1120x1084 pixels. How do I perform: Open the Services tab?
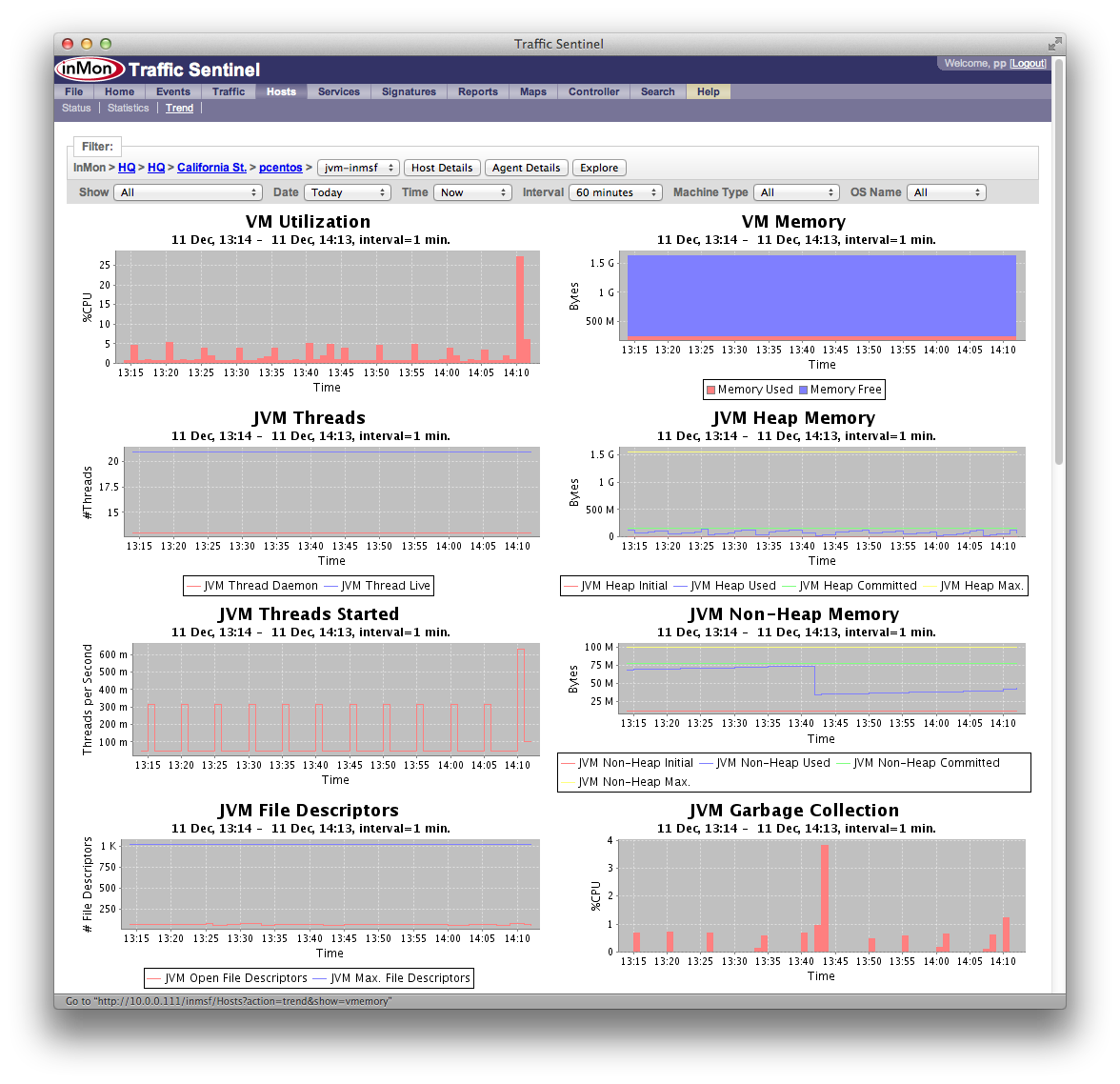tap(339, 91)
